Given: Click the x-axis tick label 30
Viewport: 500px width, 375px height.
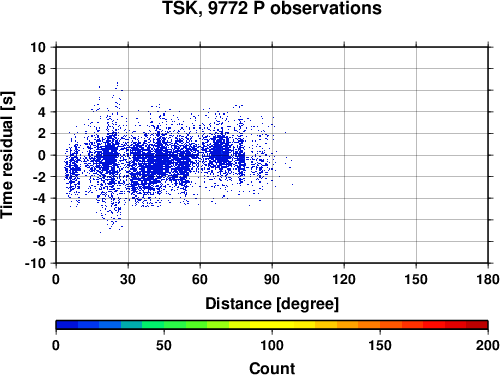Looking at the screenshot, I should (x=128, y=279).
